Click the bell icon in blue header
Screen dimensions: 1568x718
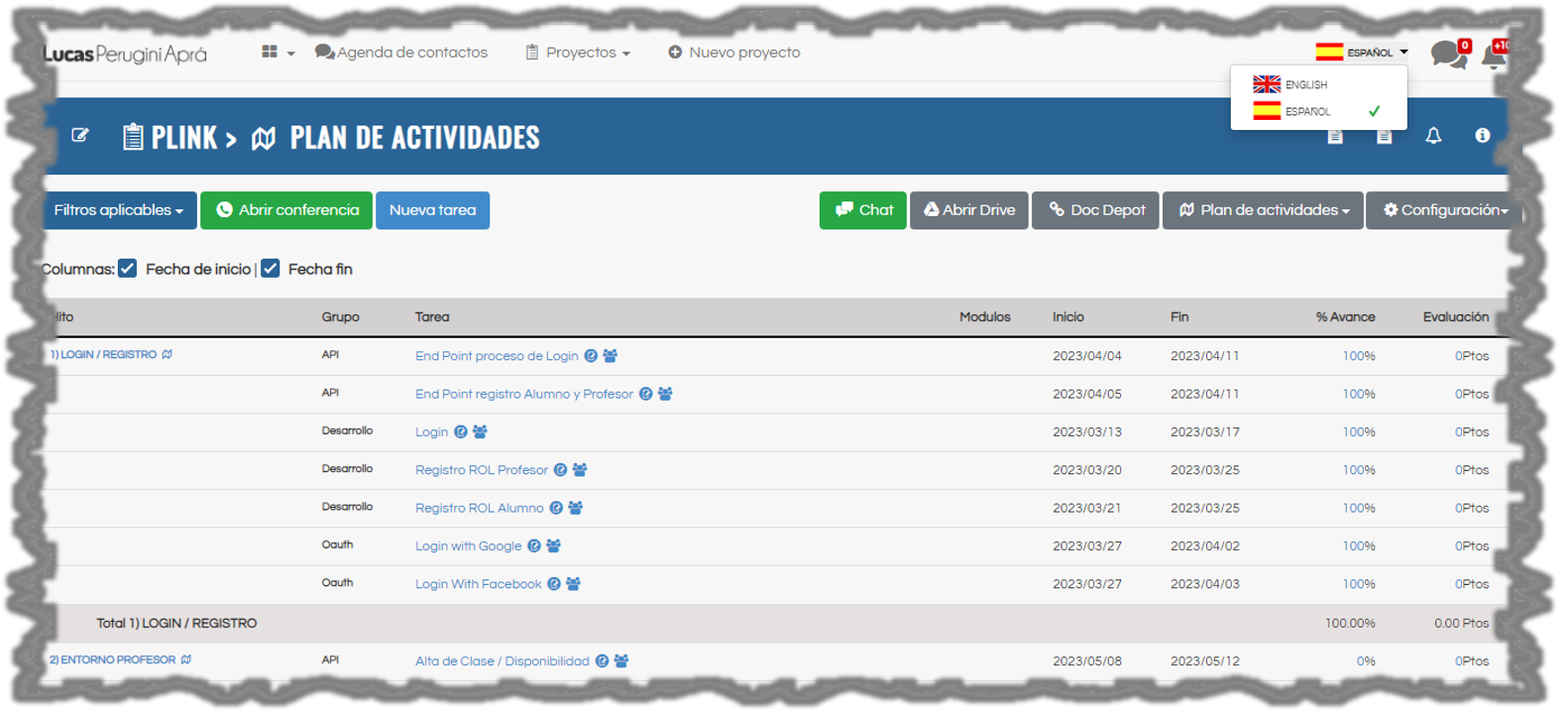(1433, 136)
